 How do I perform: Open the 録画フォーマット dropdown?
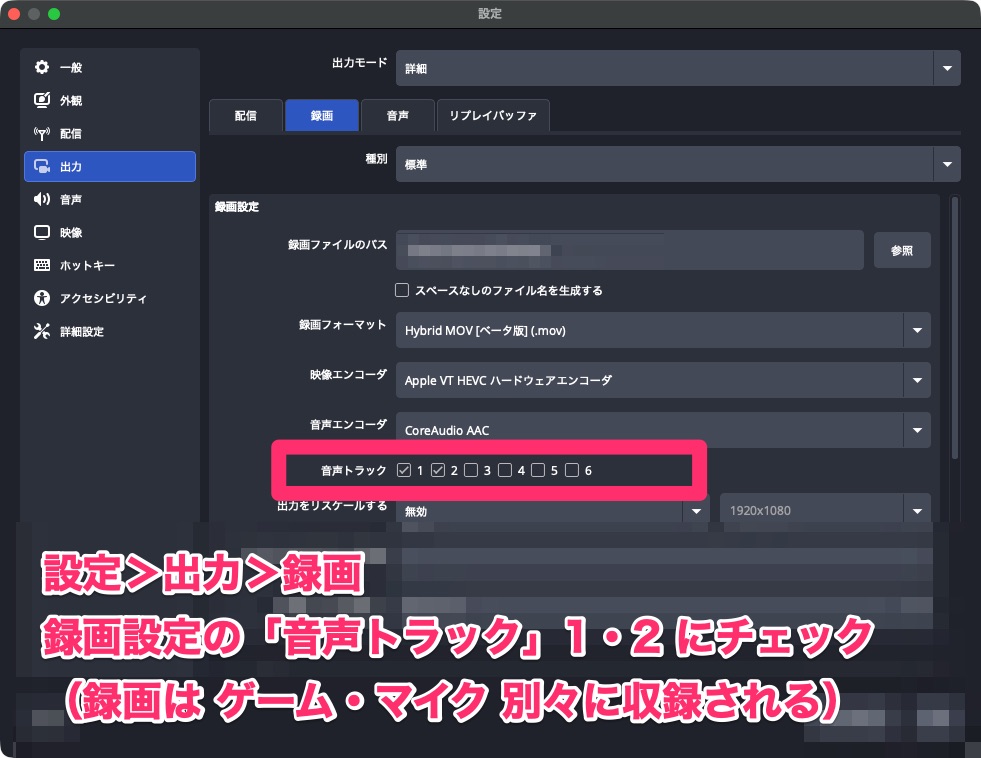click(x=916, y=330)
